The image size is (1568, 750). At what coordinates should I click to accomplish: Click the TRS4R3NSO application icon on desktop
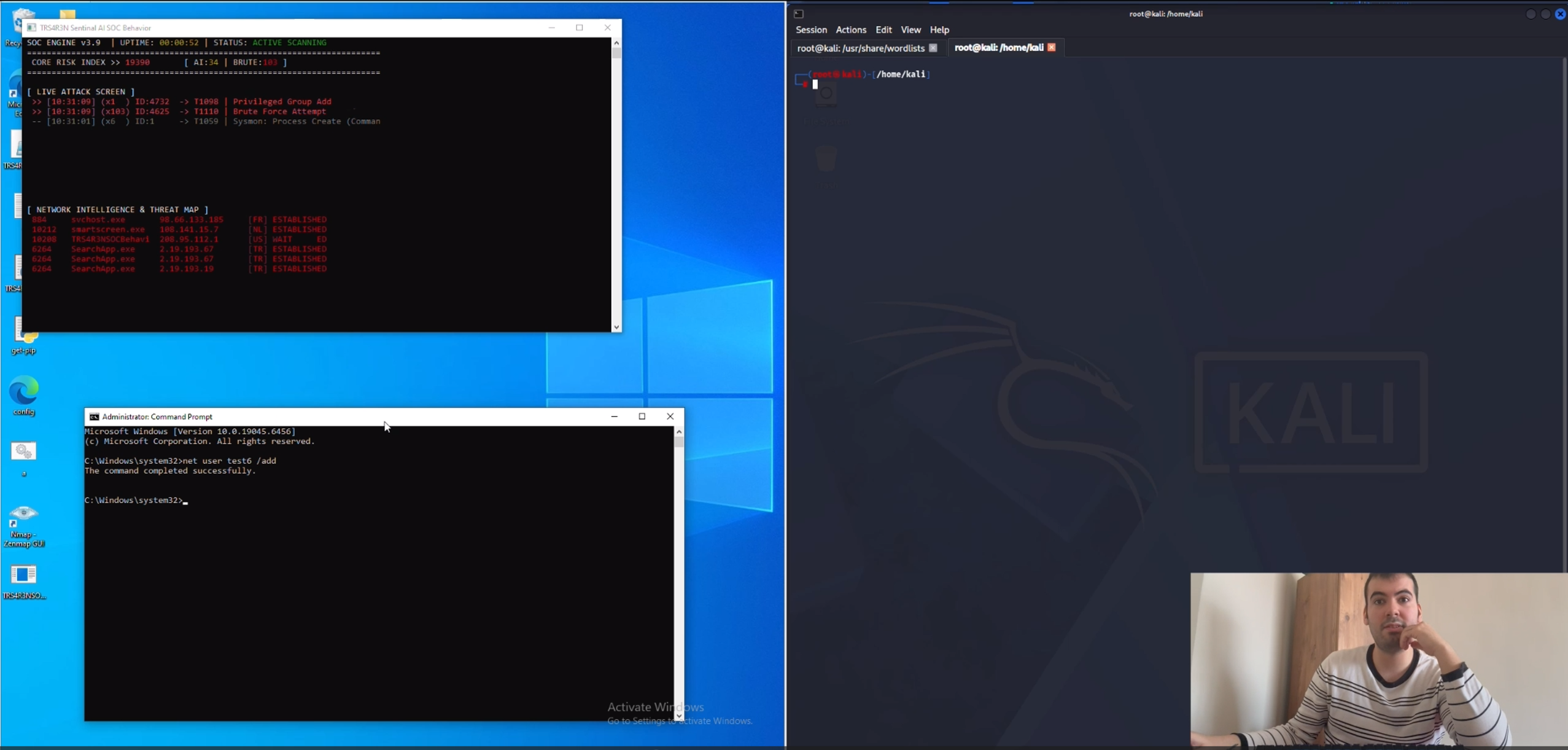tap(23, 575)
